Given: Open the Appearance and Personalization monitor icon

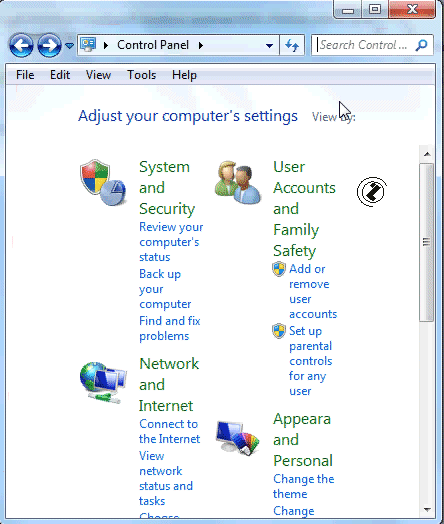Looking at the screenshot, I should tap(238, 438).
